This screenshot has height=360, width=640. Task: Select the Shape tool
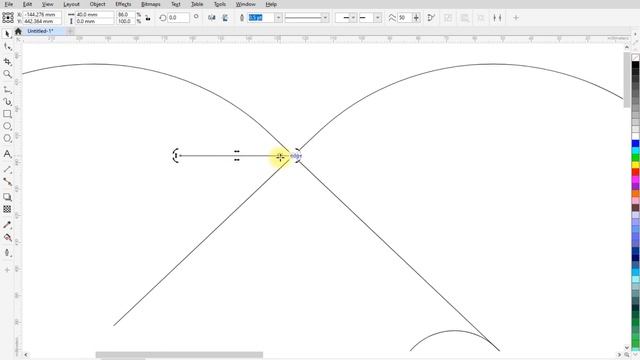coord(7,47)
